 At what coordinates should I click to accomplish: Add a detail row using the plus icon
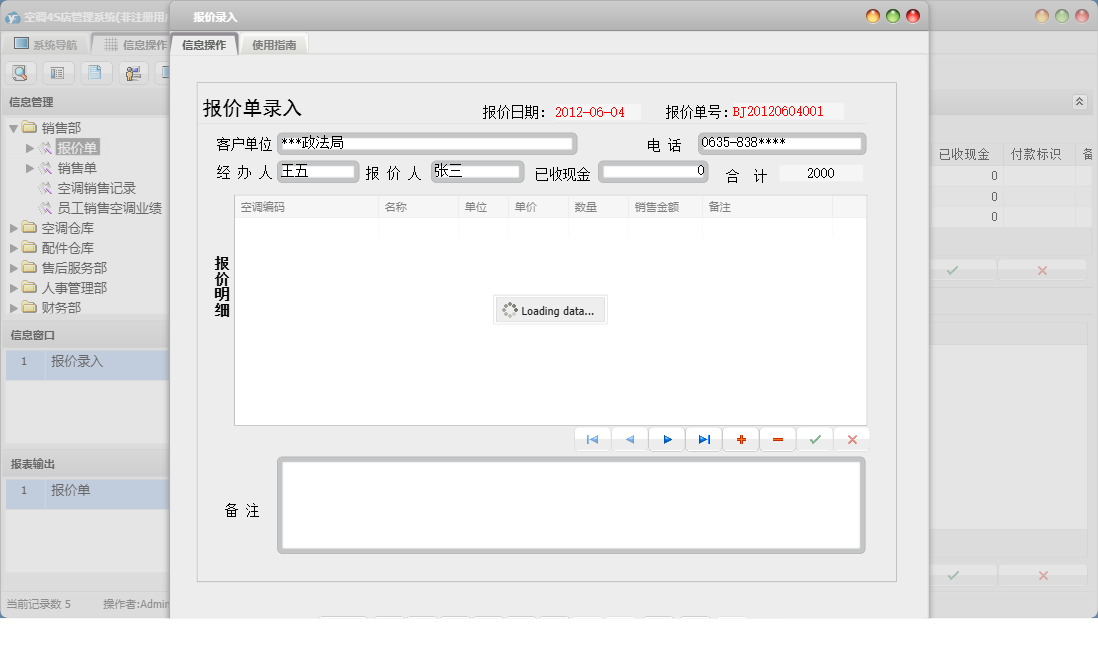coord(741,438)
